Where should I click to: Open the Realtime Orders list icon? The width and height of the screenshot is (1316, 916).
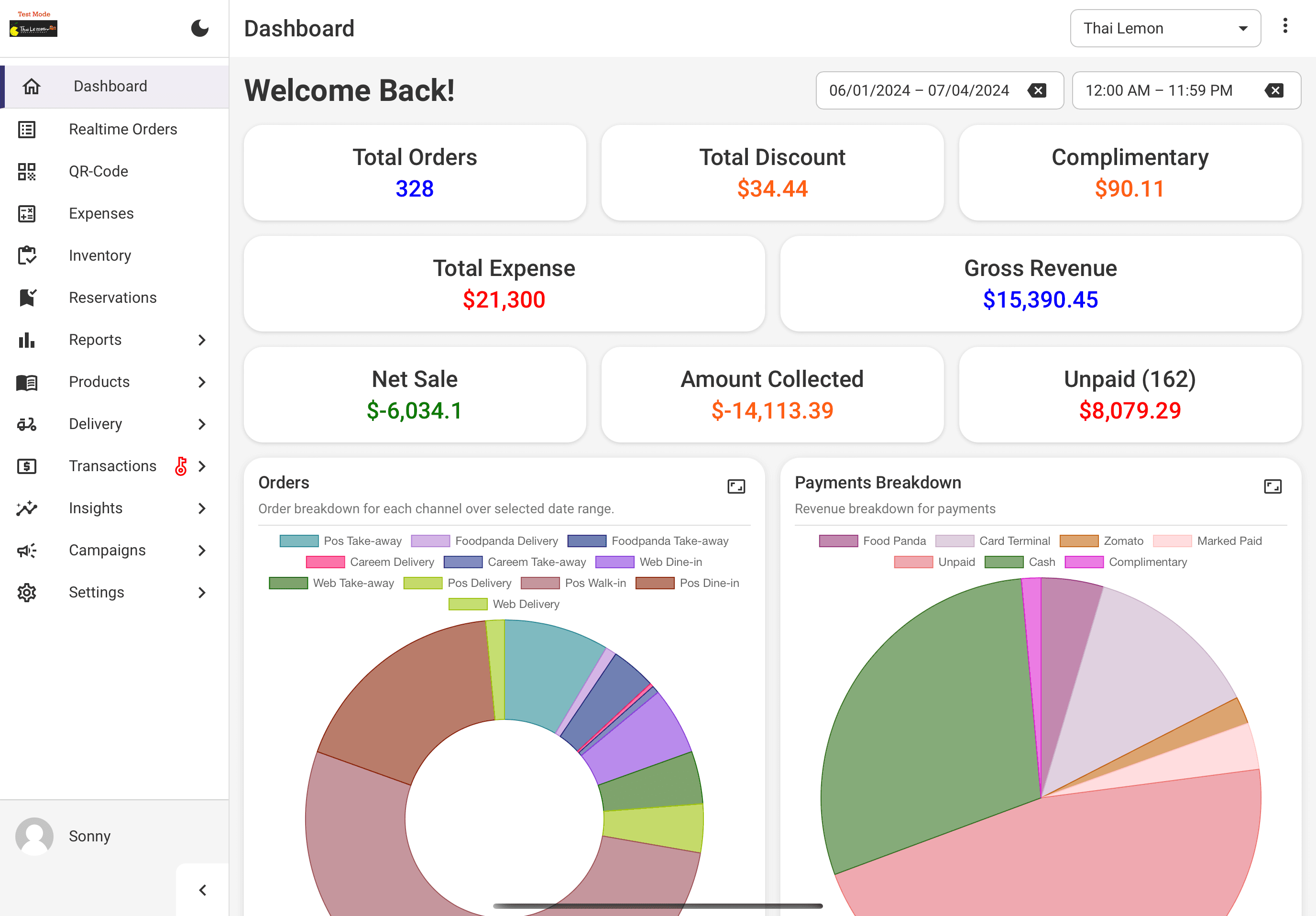pyautogui.click(x=27, y=129)
